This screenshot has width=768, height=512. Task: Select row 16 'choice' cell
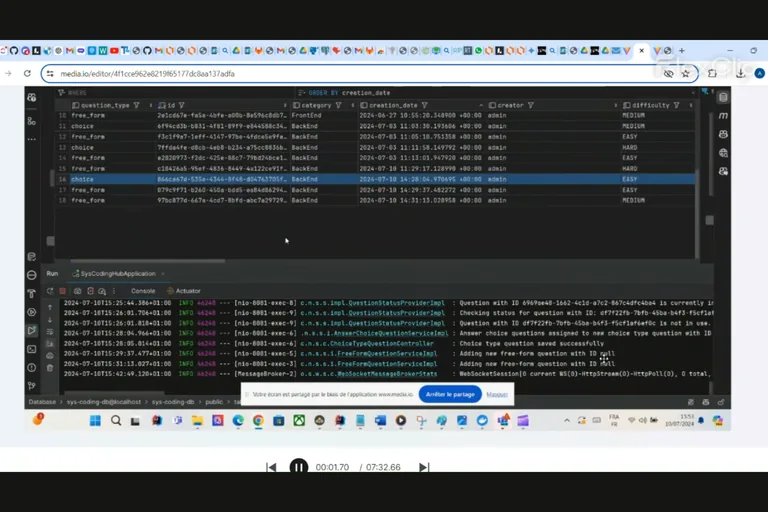(113, 179)
